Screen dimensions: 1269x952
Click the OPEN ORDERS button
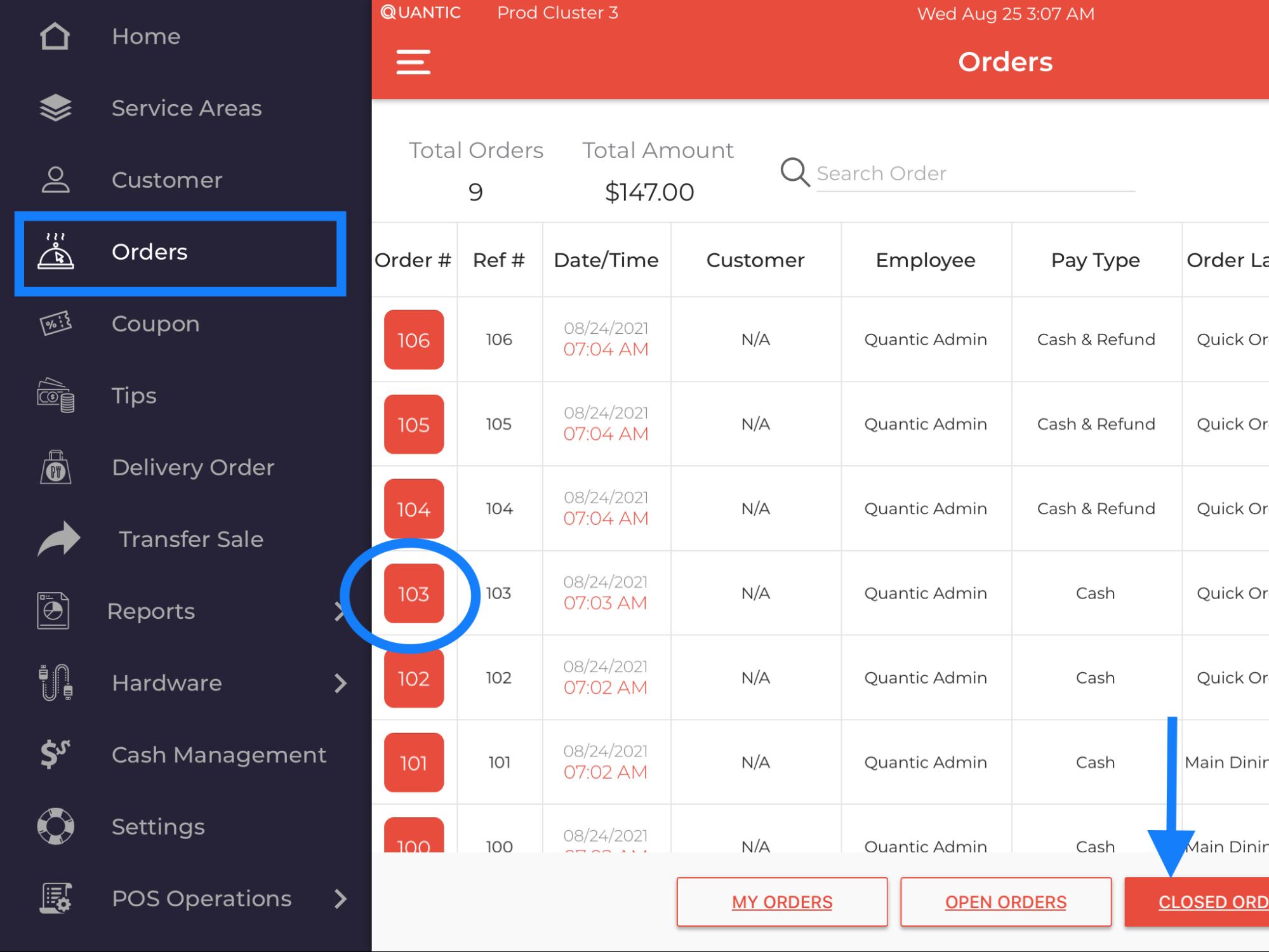1006,902
